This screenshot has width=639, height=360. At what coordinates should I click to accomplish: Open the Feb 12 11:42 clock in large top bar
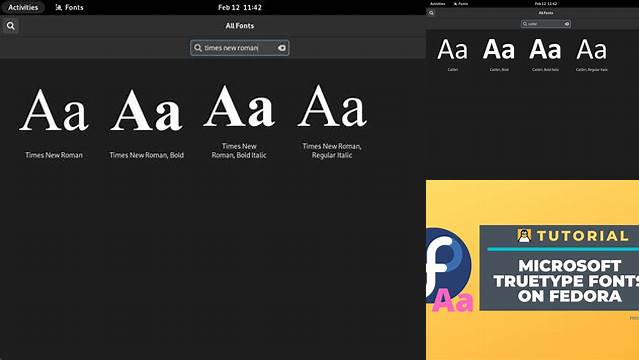(x=240, y=7)
